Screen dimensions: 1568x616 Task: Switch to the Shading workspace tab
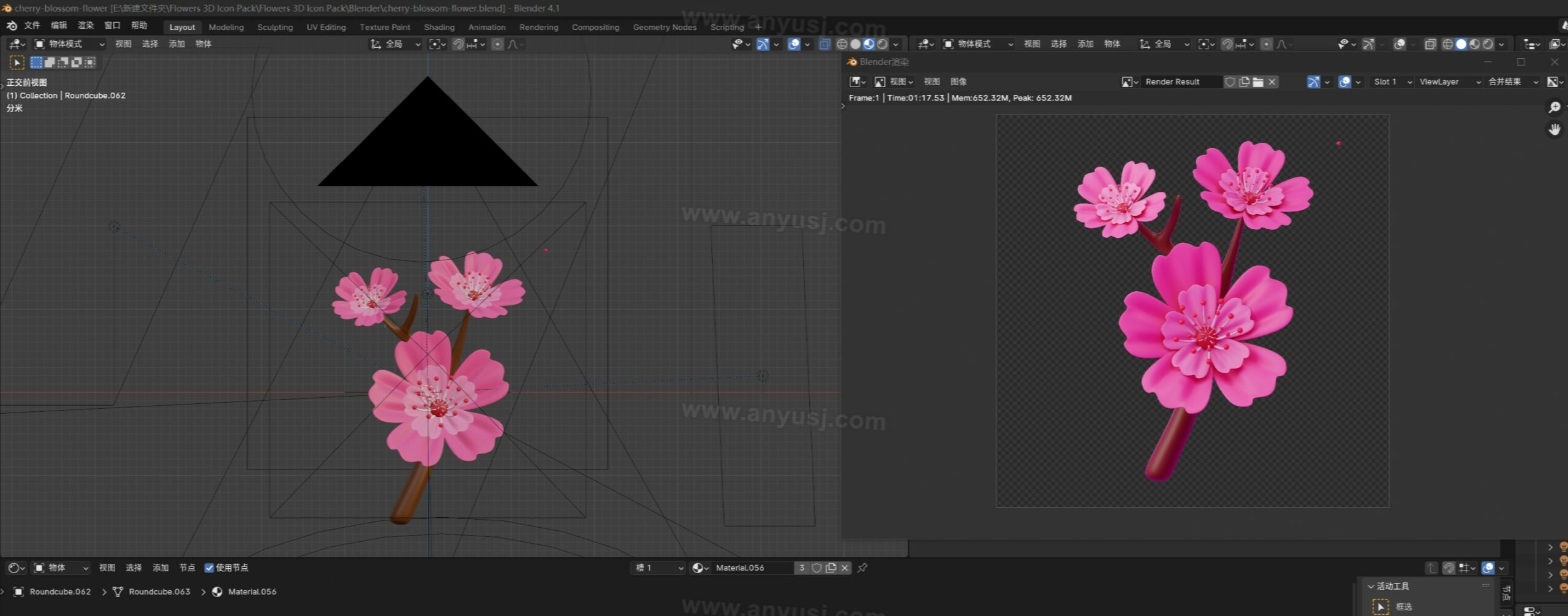tap(439, 28)
